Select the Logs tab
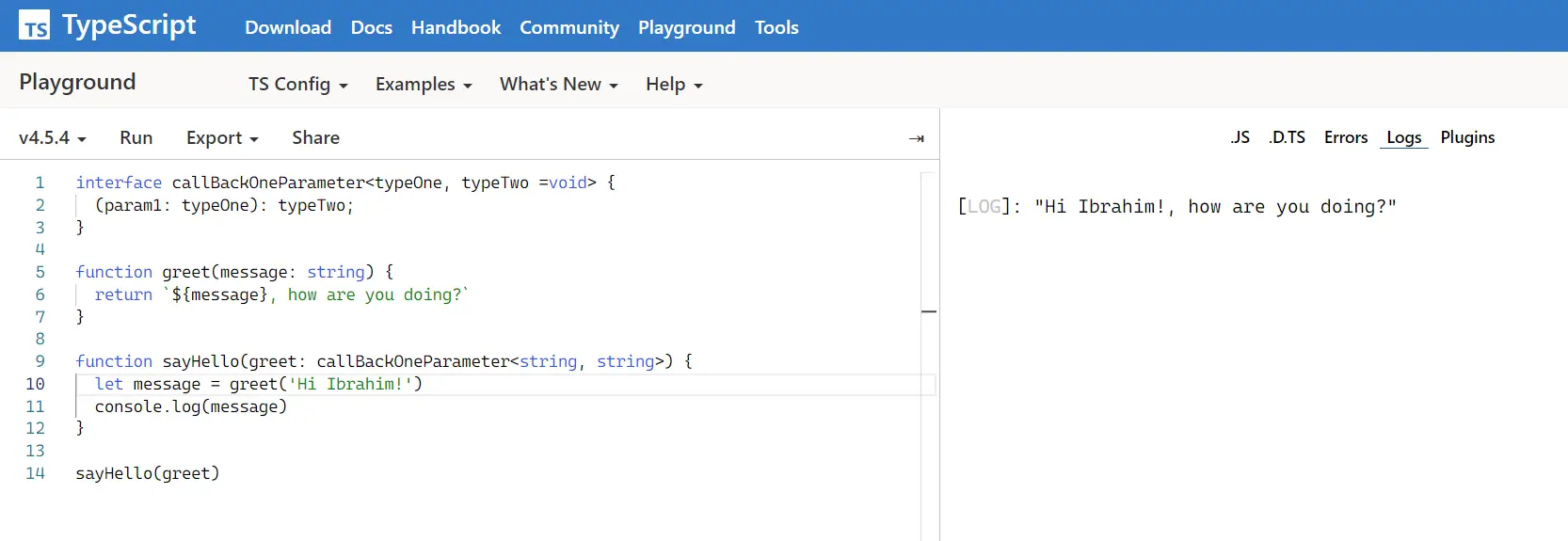The height and width of the screenshot is (541, 1568). (x=1404, y=137)
